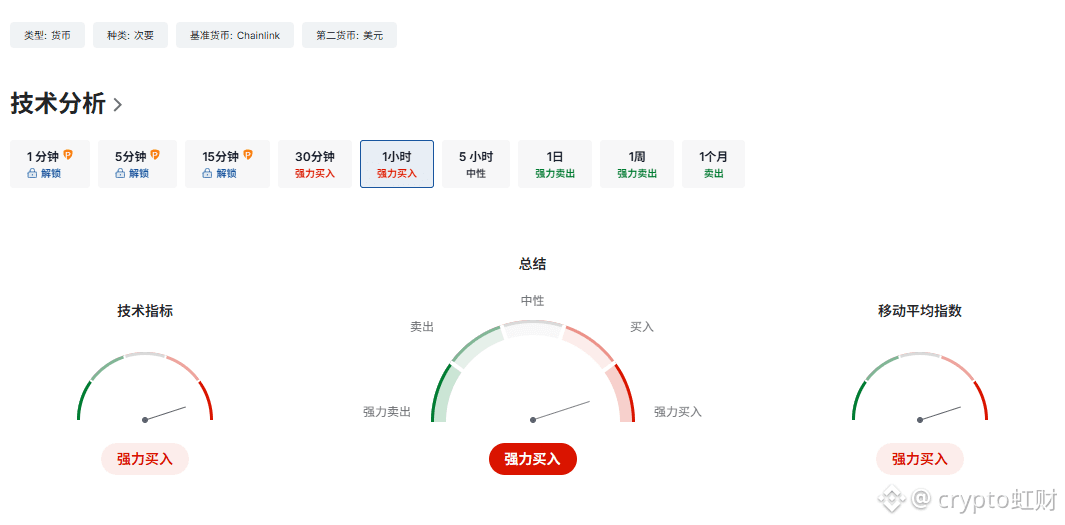Screen dimensions: 1065x525
Task: Switch to the 5 小时 timeframe
Action: (476, 164)
